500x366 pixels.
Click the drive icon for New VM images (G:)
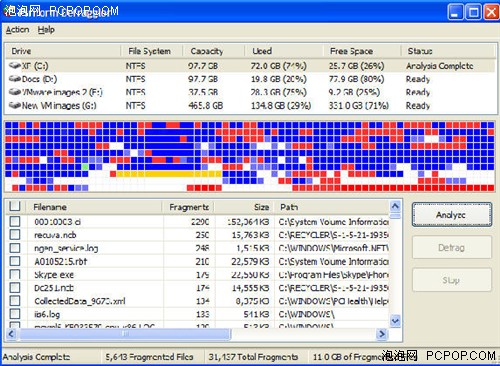click(x=15, y=105)
